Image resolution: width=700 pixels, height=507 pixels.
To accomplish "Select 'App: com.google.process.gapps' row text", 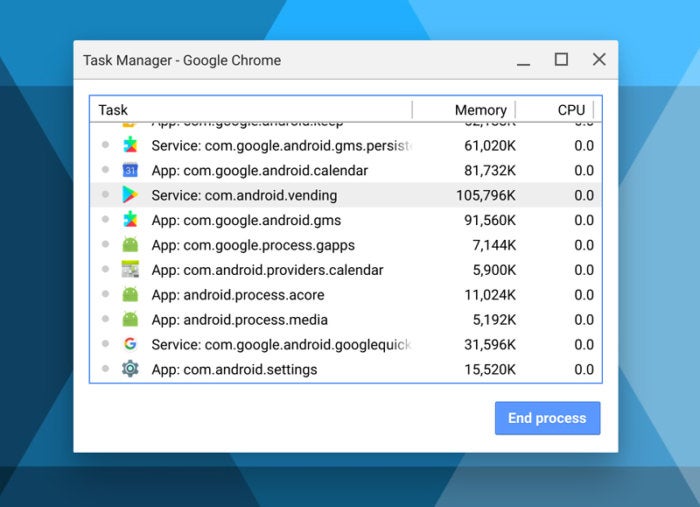I will tap(253, 245).
